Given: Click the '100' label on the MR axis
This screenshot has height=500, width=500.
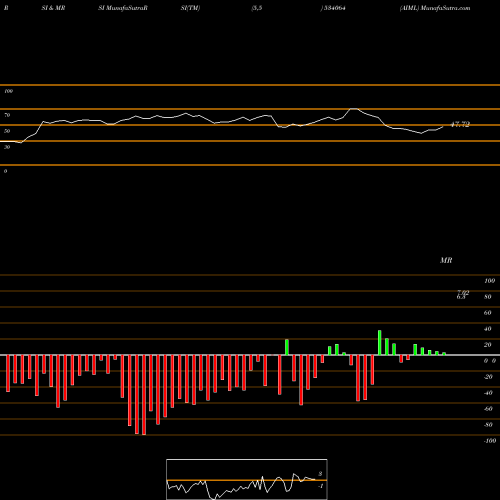Looking at the screenshot, I should pyautogui.click(x=489, y=281).
